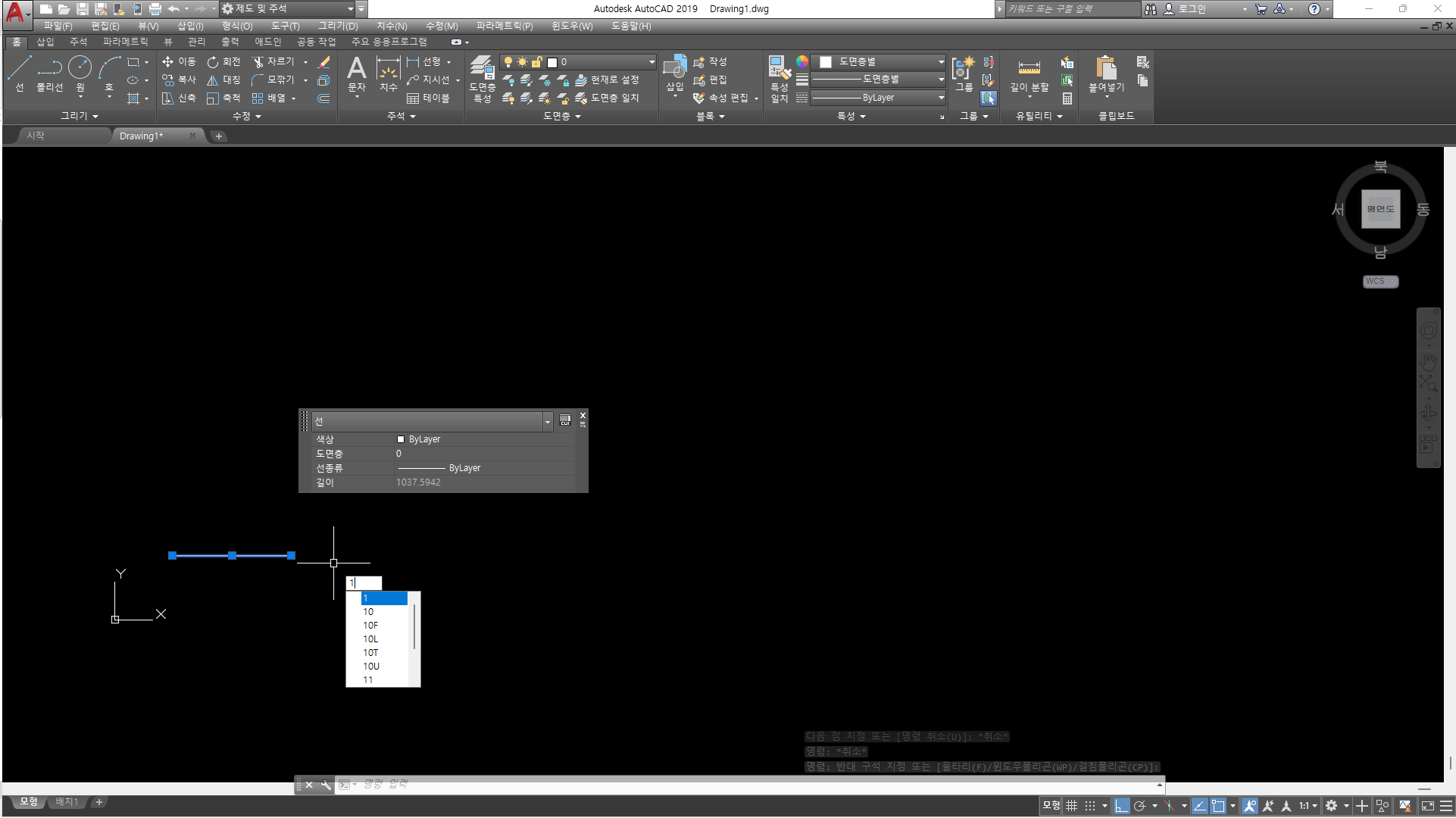Click the 색상 ByLayer color swatch
This screenshot has height=818, width=1456.
coord(401,439)
